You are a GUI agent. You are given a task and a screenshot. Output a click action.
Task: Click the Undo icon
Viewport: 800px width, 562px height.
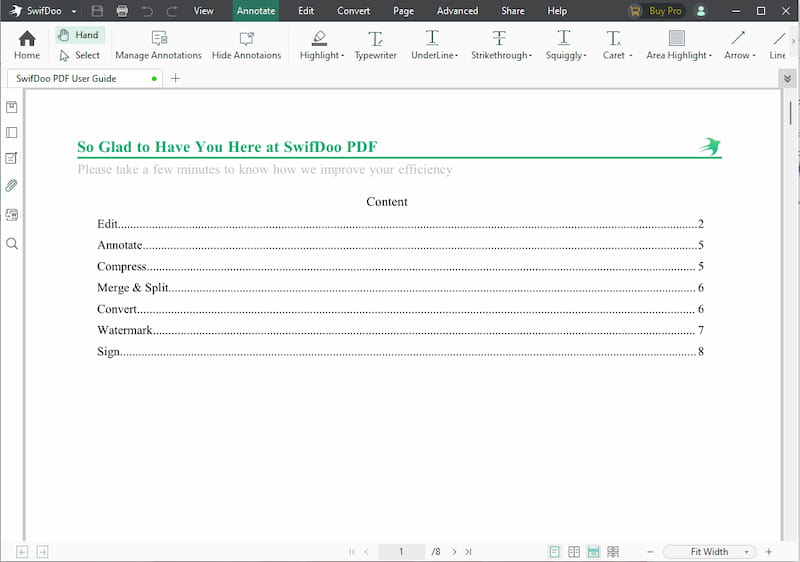point(147,11)
